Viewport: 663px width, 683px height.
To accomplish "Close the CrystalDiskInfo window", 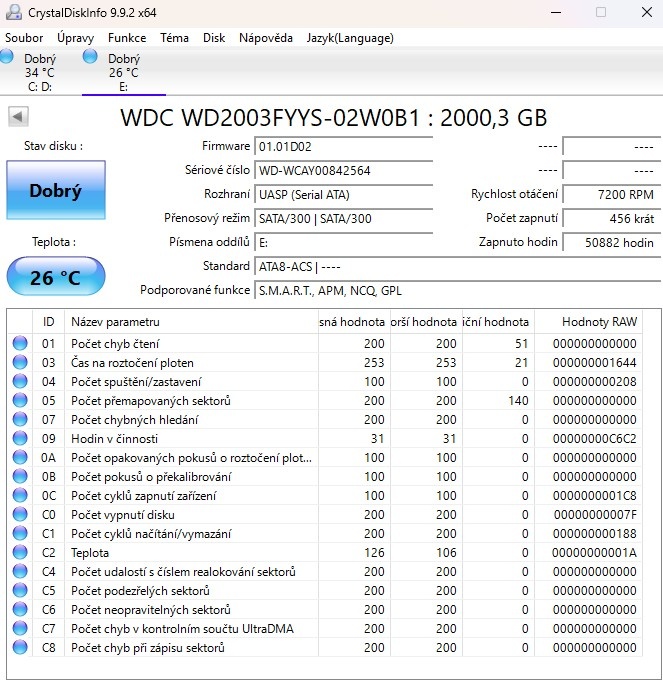I will pos(647,12).
